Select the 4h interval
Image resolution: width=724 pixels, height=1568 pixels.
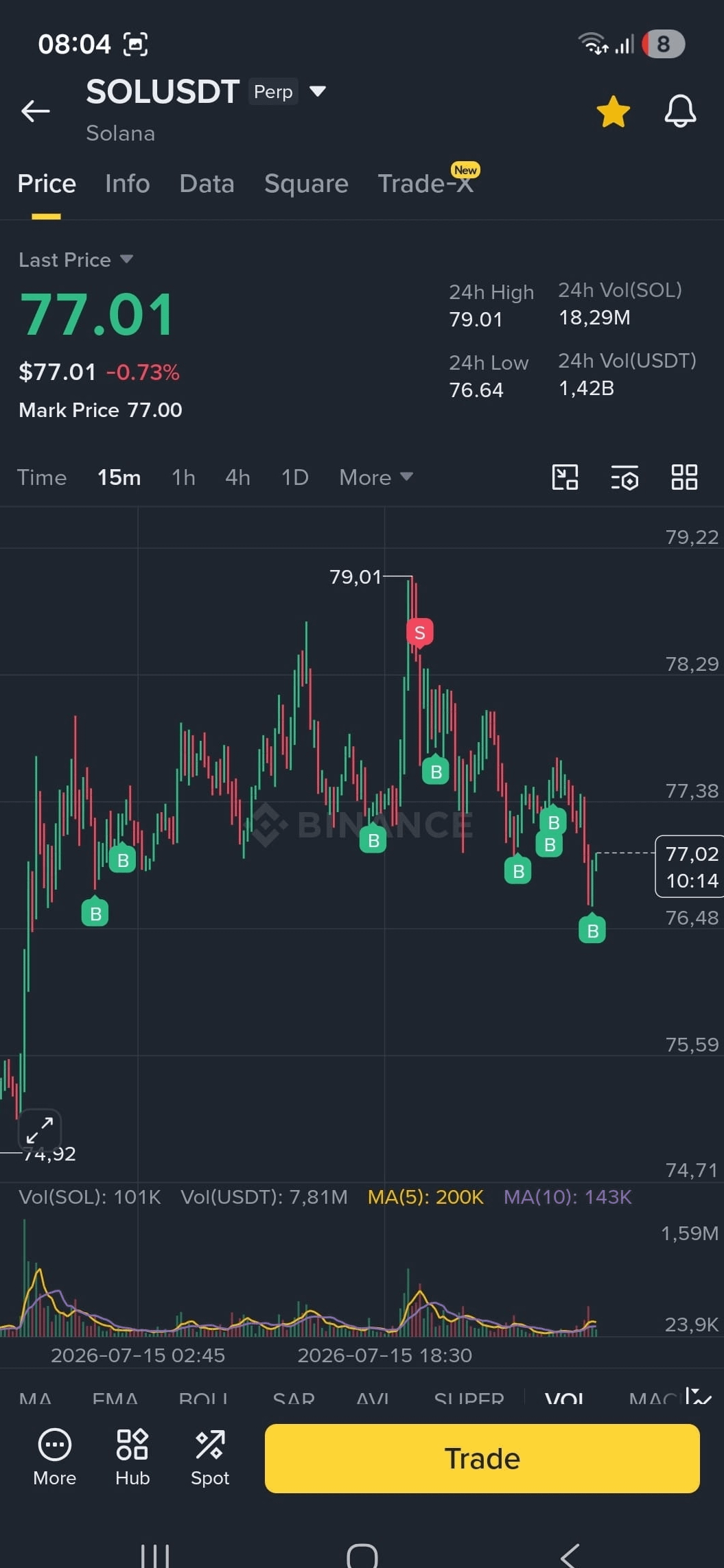[237, 477]
